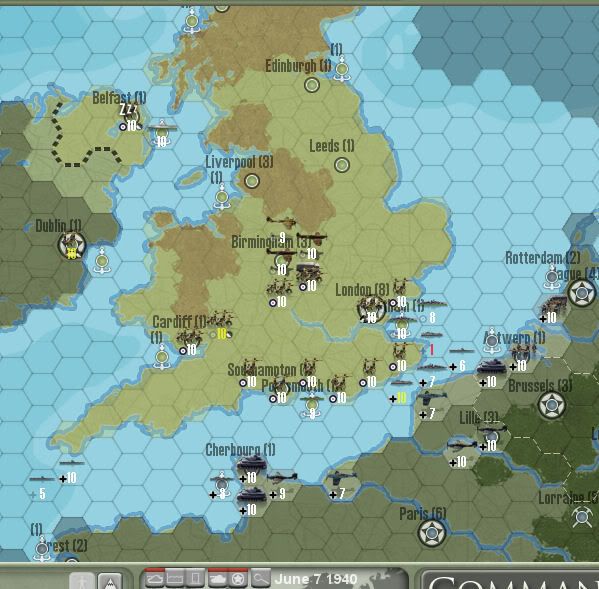Click the anchor port icon near Edinburgh
The image size is (599, 589).
[x=342, y=69]
